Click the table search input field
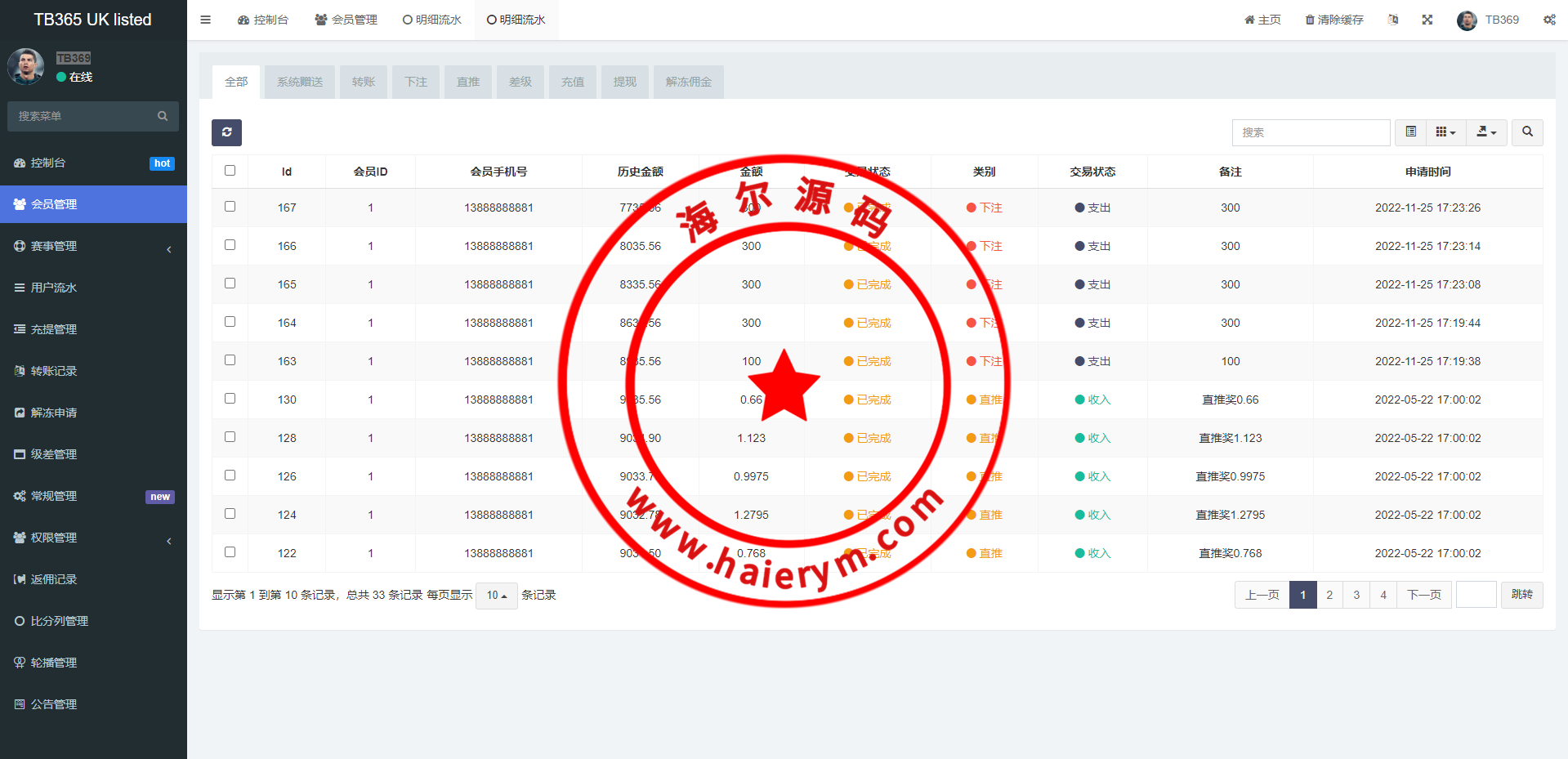Viewport: 1568px width, 759px height. tap(1310, 132)
